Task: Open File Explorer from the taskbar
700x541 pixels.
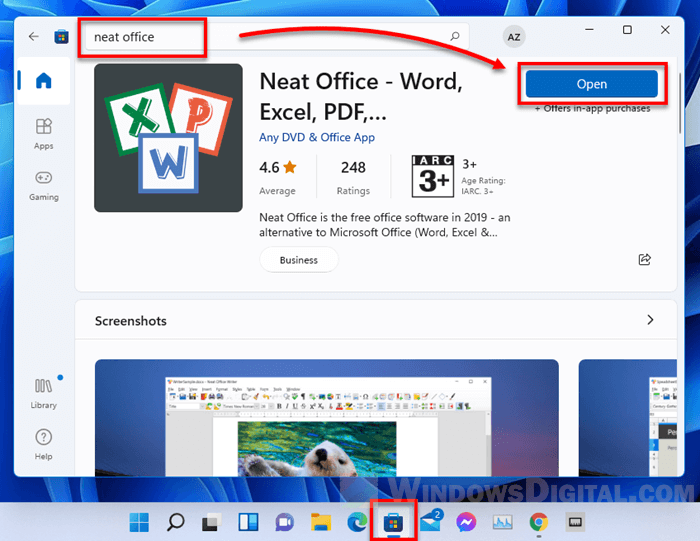Action: 321,521
